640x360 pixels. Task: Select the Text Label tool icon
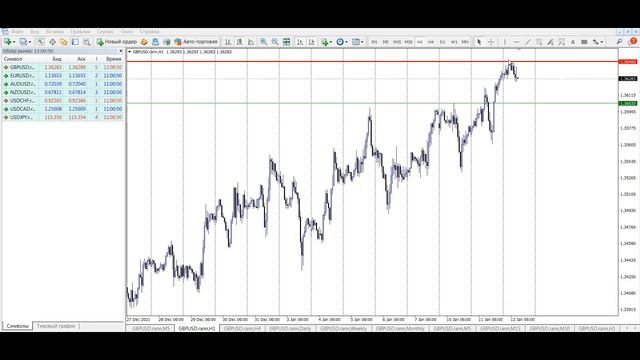tap(584, 42)
